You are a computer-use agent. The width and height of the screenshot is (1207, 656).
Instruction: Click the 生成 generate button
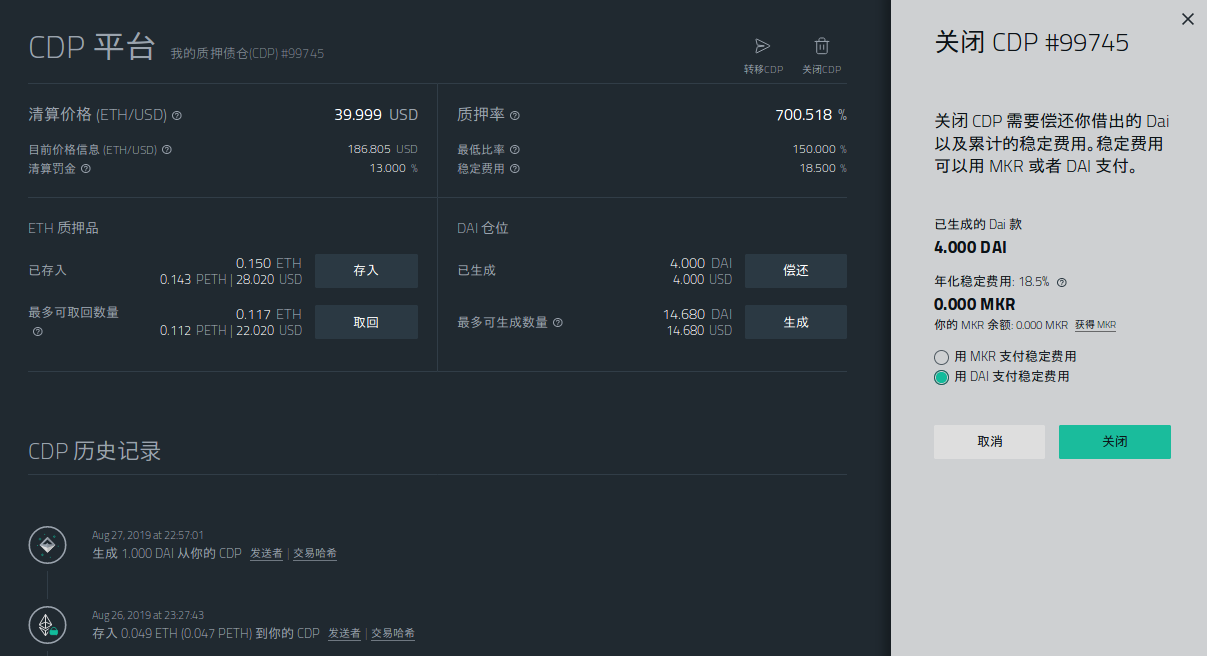point(796,322)
